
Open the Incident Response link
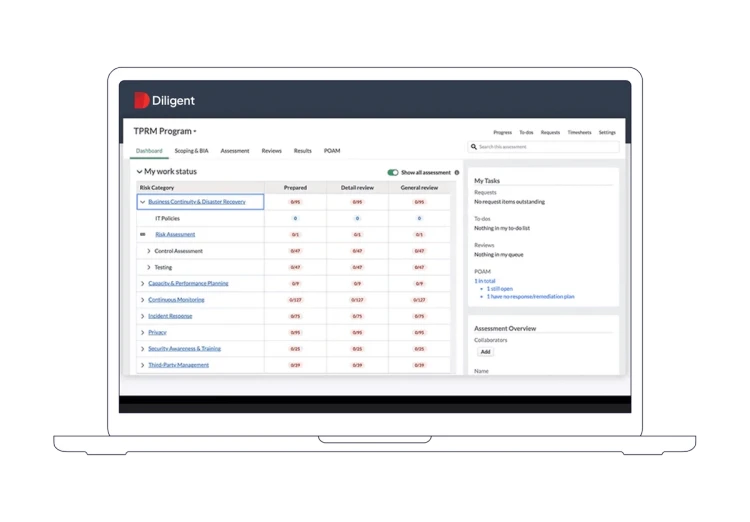pos(170,316)
